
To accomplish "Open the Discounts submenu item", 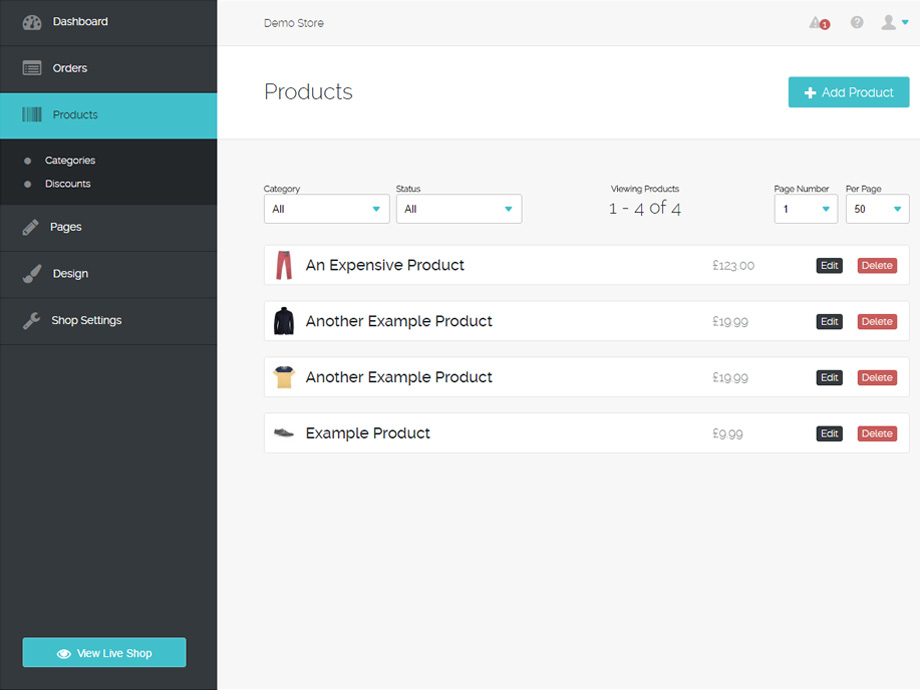I will tap(68, 184).
